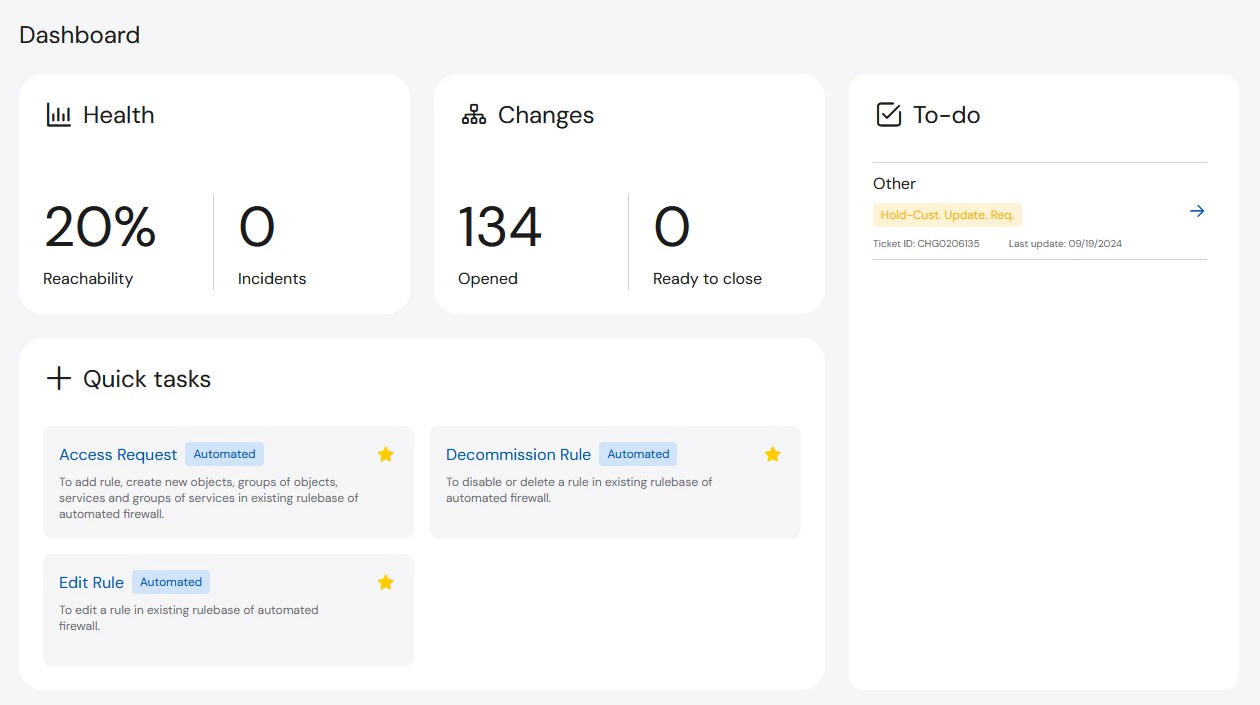Click the Changes card heading
The width and height of the screenshot is (1260, 705).
(x=546, y=115)
